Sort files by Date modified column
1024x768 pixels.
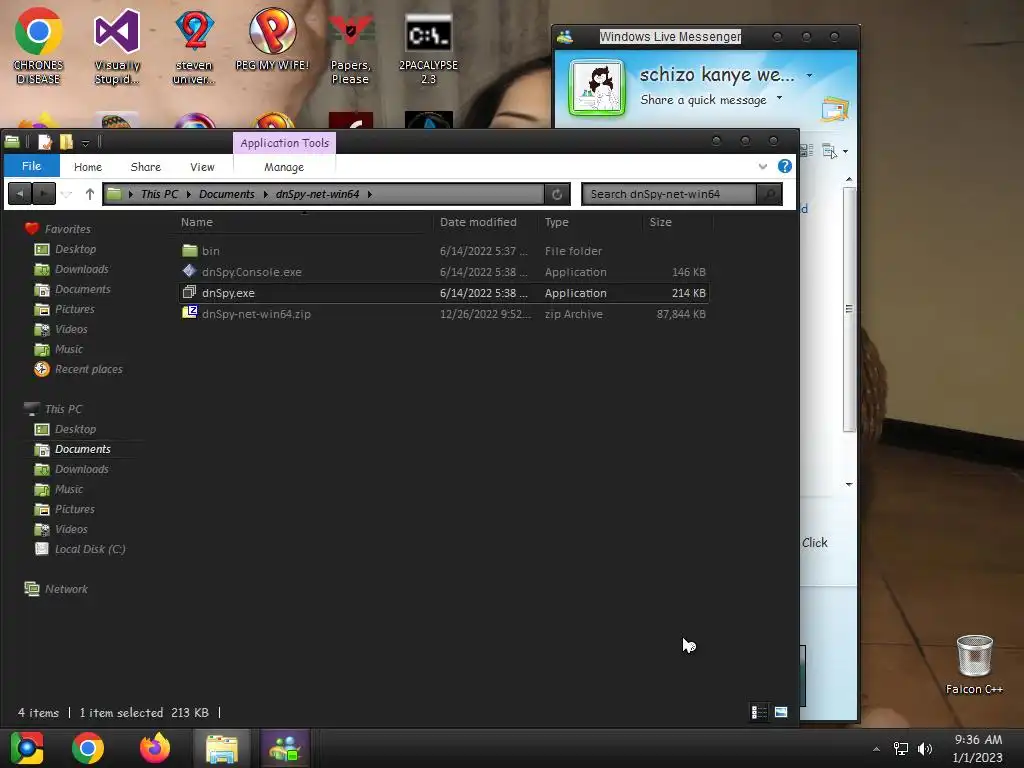486,222
